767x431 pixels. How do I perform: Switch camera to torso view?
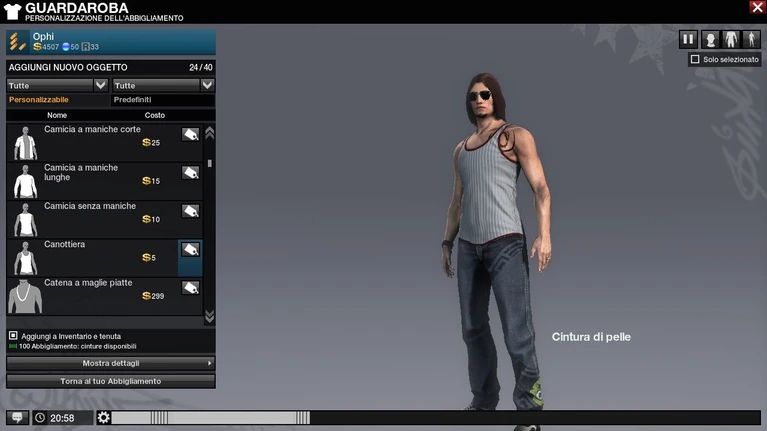coord(730,40)
